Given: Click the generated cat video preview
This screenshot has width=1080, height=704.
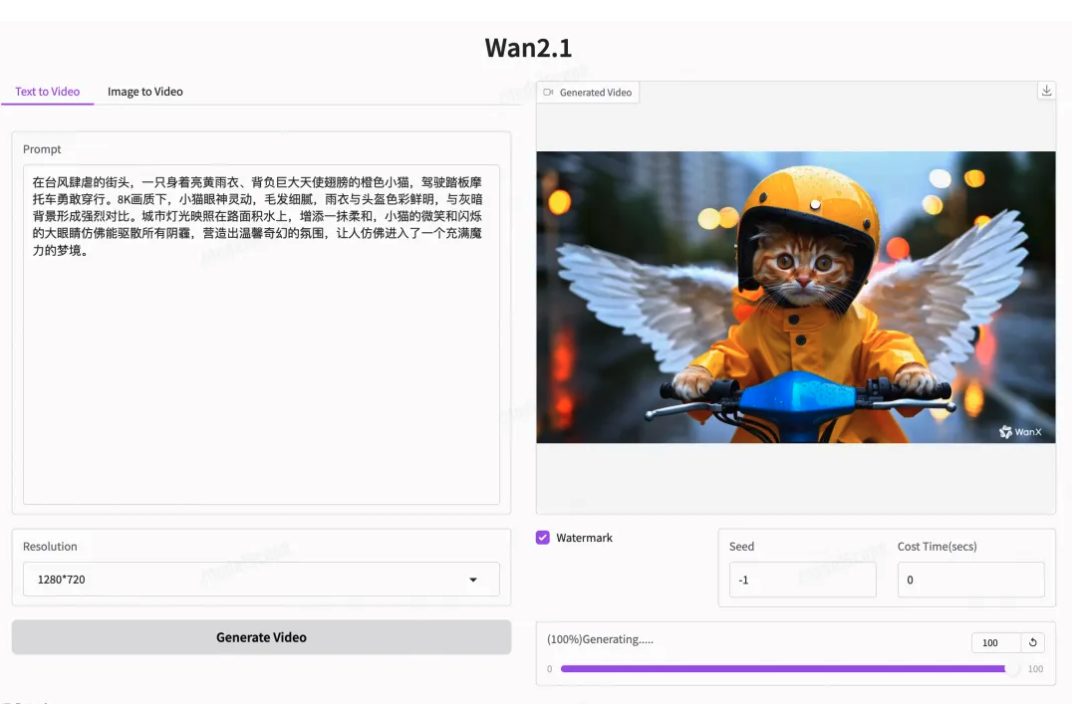Looking at the screenshot, I should click(796, 297).
